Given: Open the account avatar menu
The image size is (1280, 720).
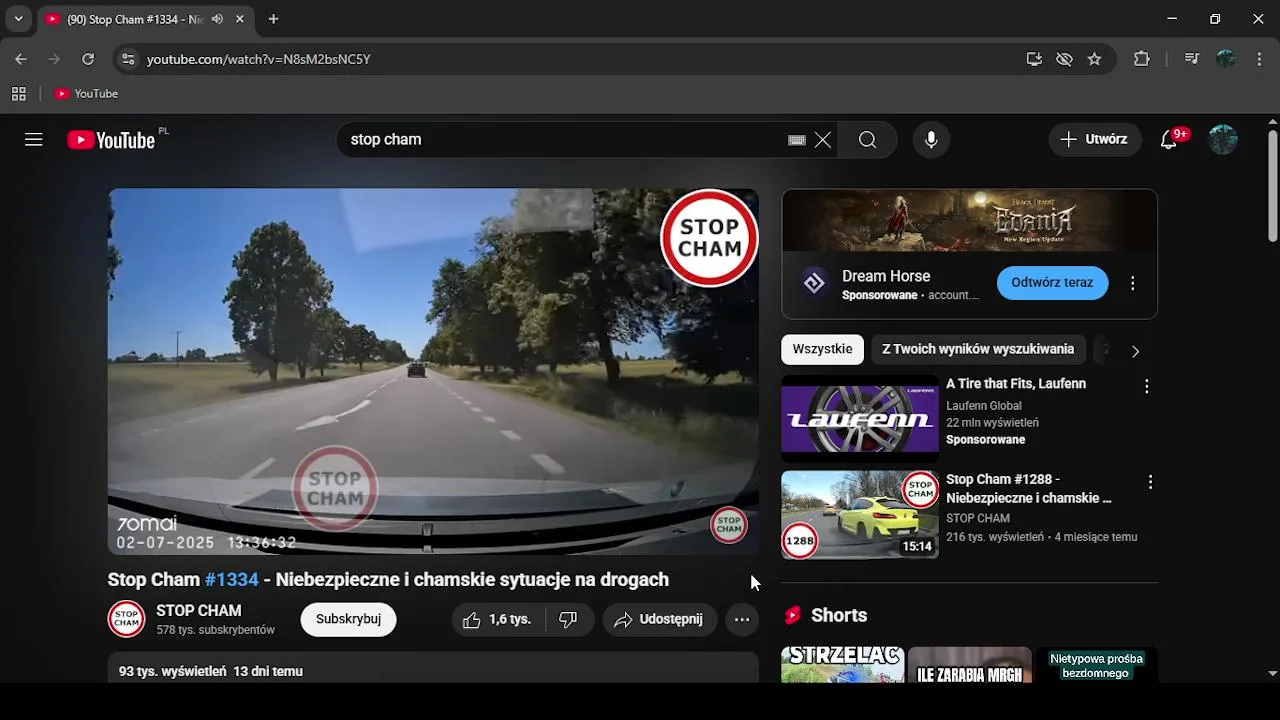Looking at the screenshot, I should point(1223,140).
